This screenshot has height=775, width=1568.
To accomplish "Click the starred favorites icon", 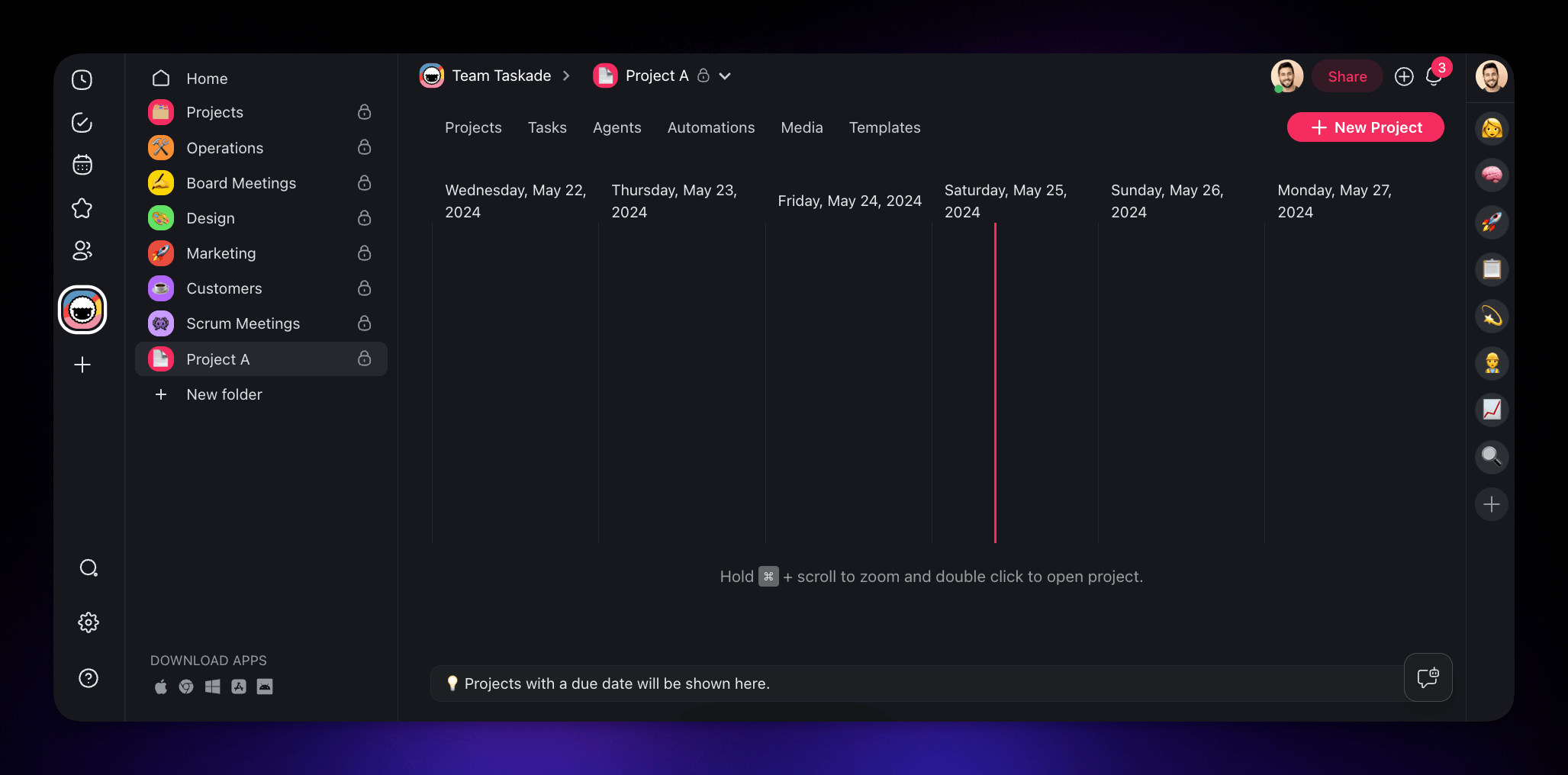I will point(82,208).
